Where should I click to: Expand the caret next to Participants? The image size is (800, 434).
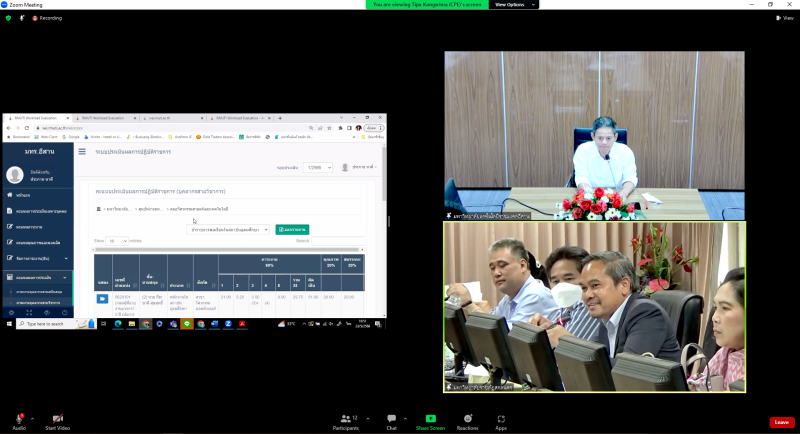[366, 417]
